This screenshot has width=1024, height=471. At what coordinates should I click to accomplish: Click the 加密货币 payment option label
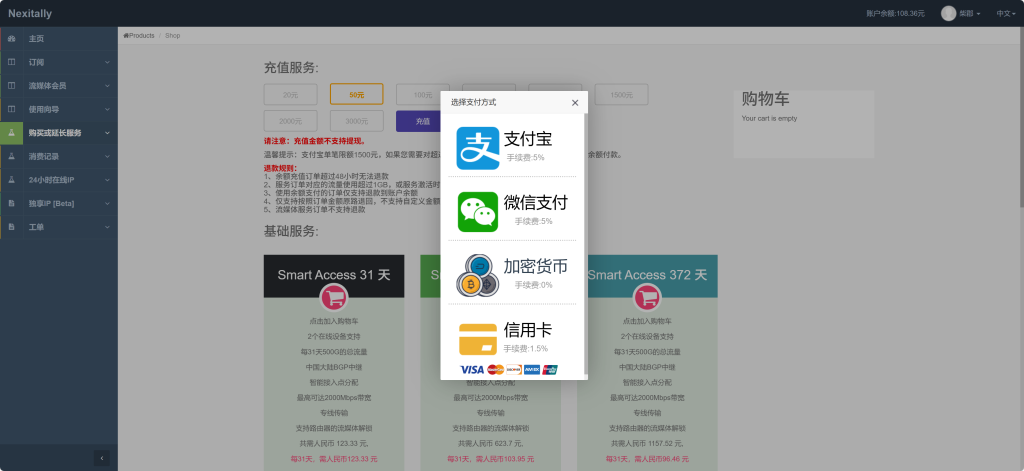coord(536,266)
